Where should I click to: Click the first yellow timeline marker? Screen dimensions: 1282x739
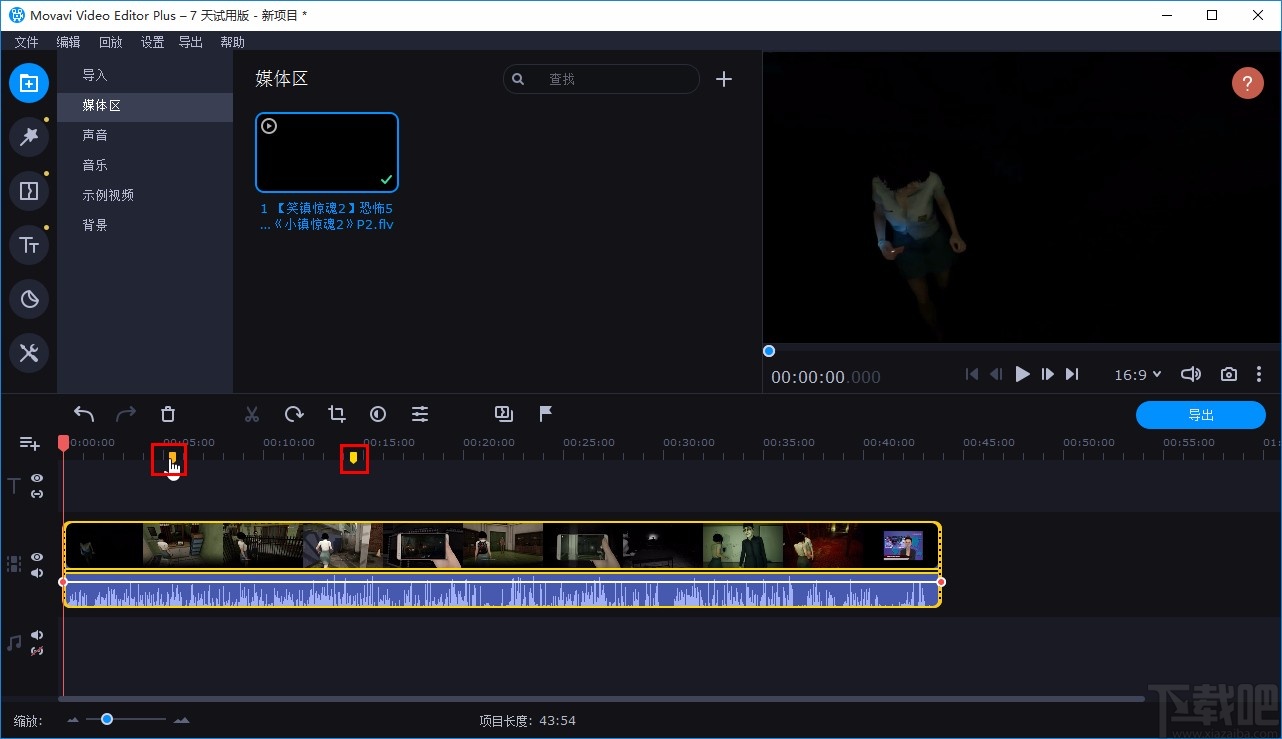[x=172, y=458]
